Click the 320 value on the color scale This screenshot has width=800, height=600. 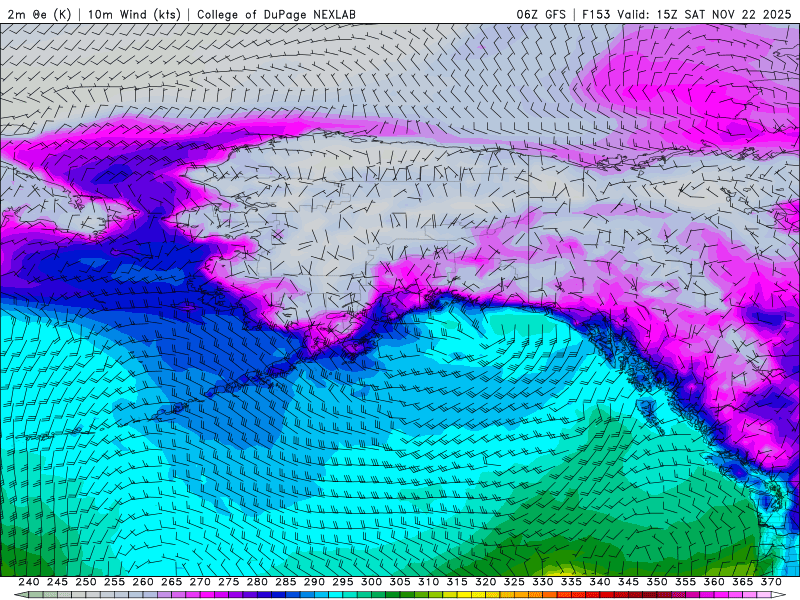(486, 582)
